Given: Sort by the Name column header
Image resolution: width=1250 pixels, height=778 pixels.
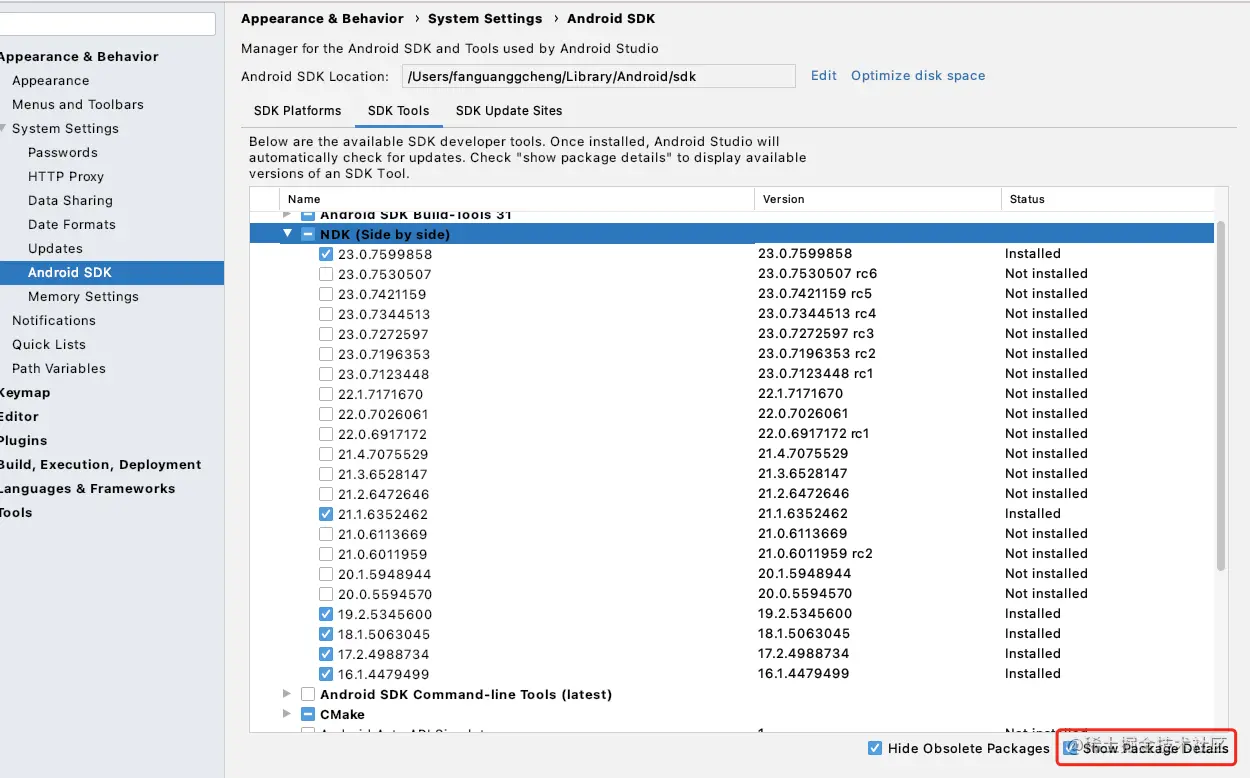Looking at the screenshot, I should point(516,199).
